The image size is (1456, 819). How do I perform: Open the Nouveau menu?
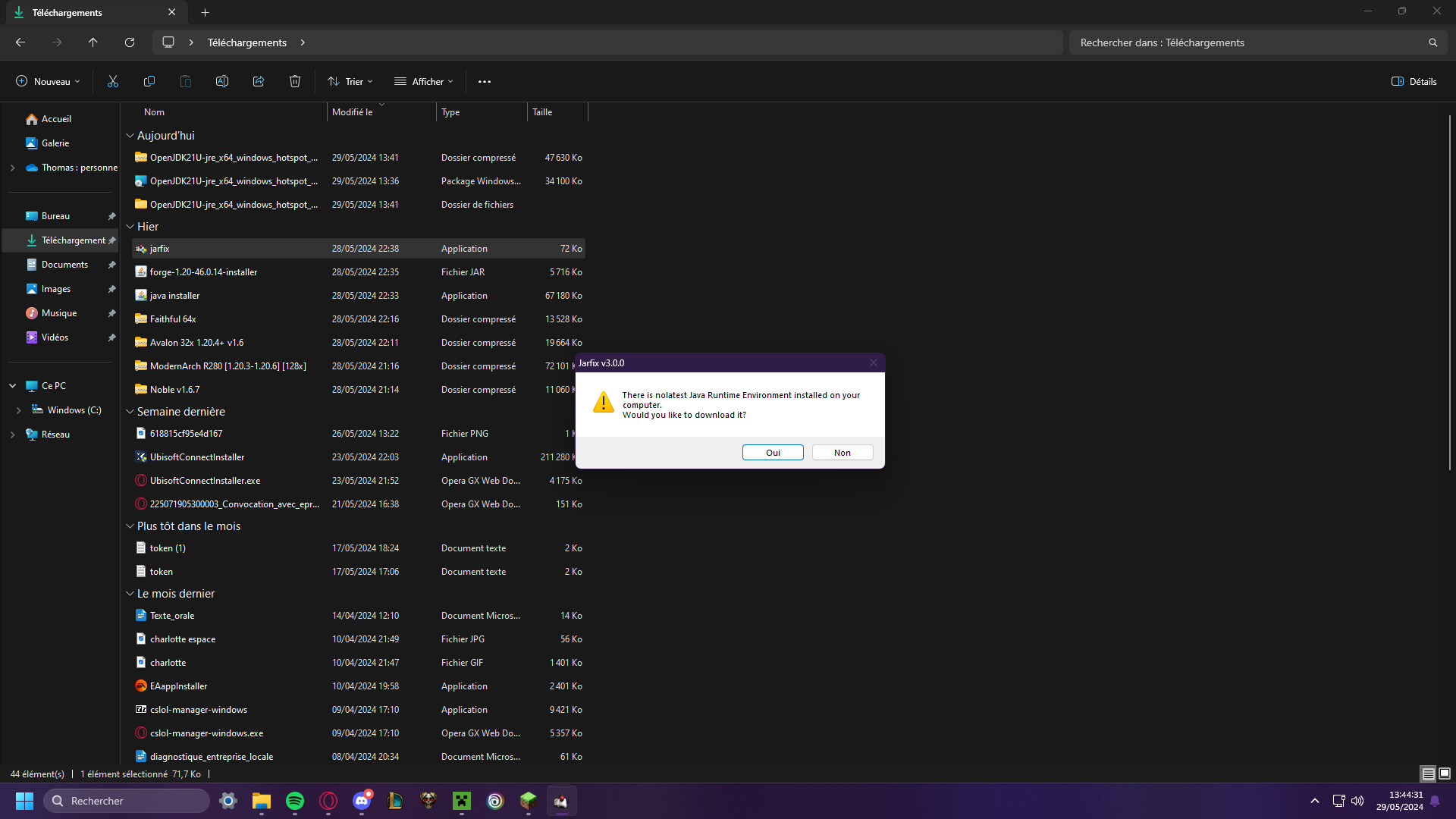pyautogui.click(x=48, y=81)
